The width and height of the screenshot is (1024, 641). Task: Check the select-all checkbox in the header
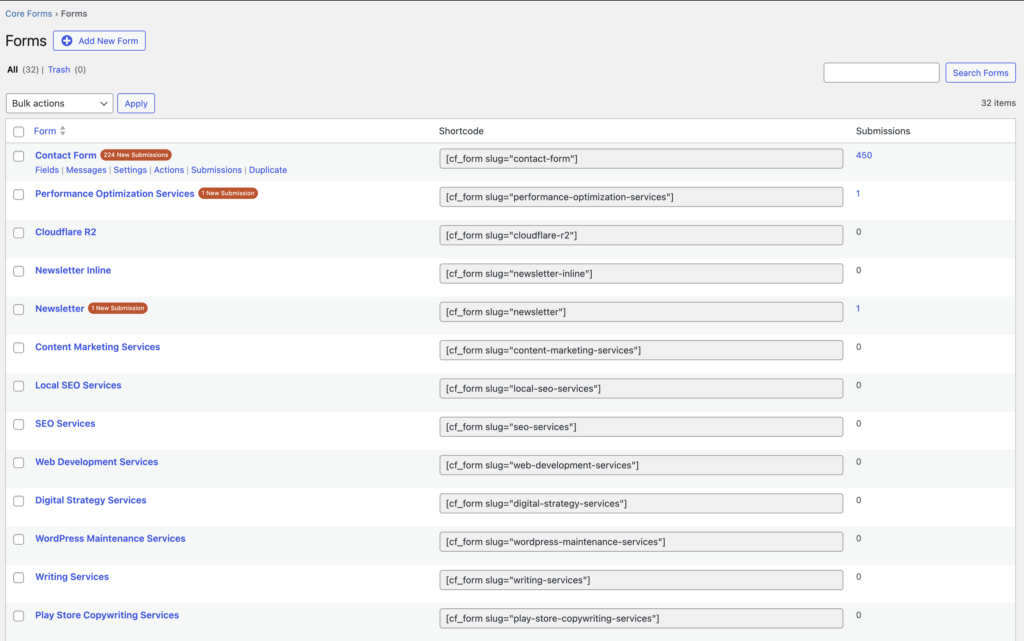17,130
